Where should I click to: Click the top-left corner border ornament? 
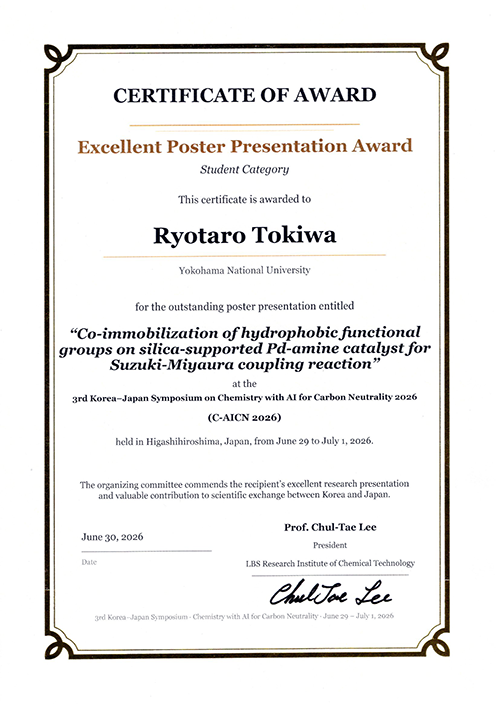click(59, 58)
